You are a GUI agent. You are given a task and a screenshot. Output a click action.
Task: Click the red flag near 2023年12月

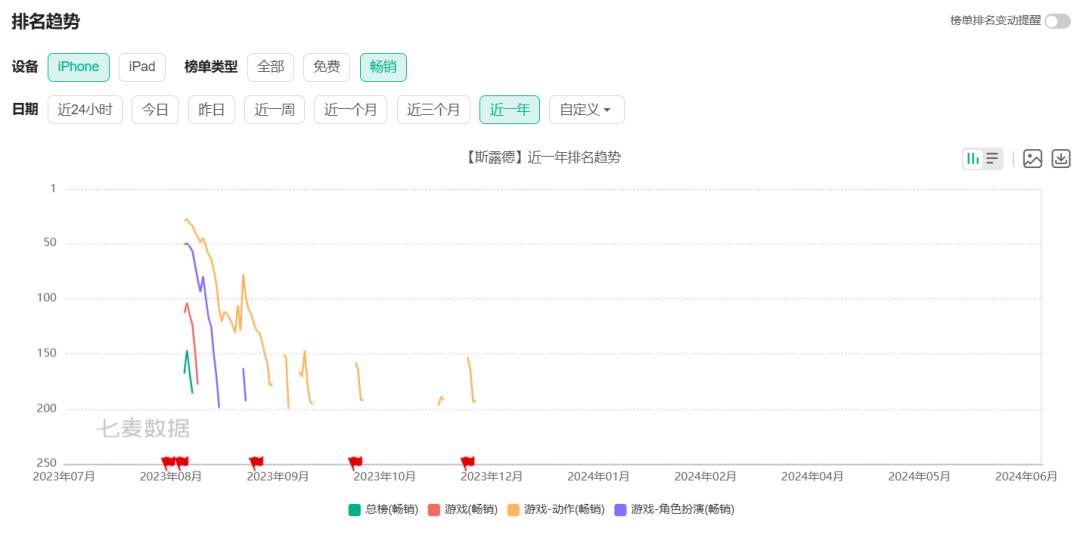pos(467,461)
